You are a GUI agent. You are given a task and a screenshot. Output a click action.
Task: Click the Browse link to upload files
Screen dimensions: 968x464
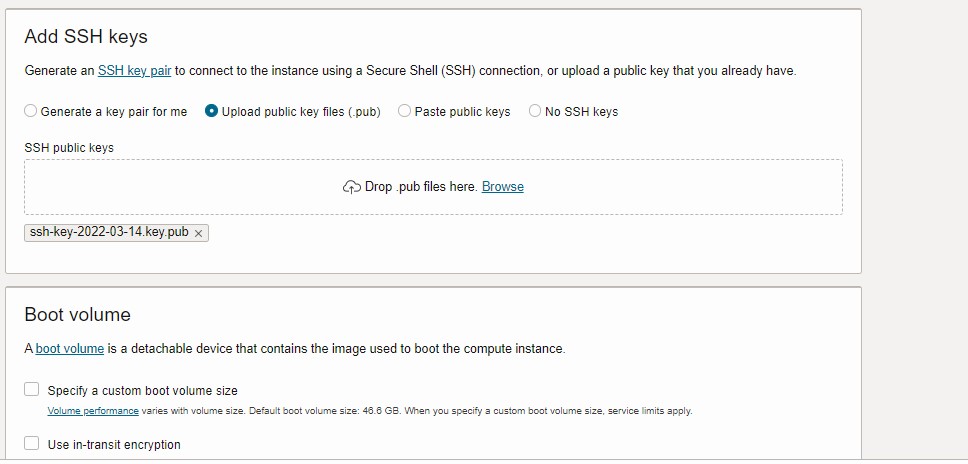(x=502, y=187)
